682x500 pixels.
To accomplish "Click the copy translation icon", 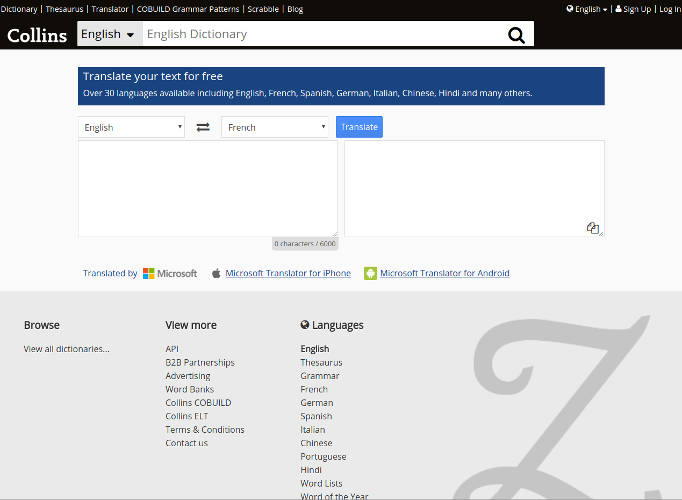I will 592,228.
